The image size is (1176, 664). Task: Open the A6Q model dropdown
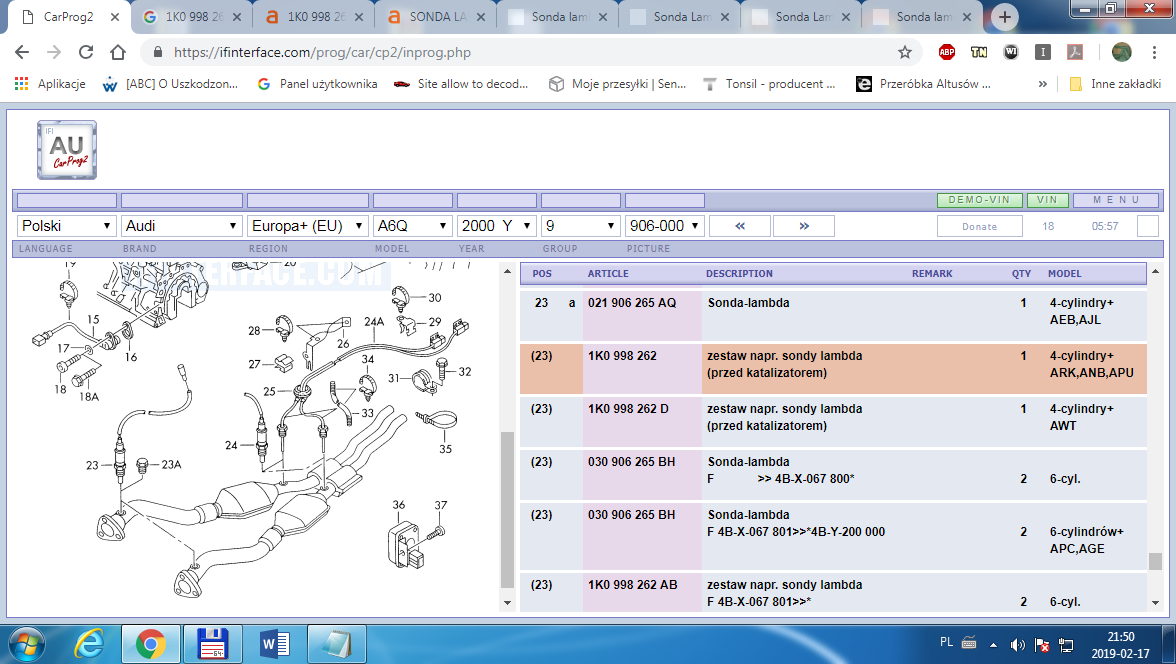click(412, 226)
